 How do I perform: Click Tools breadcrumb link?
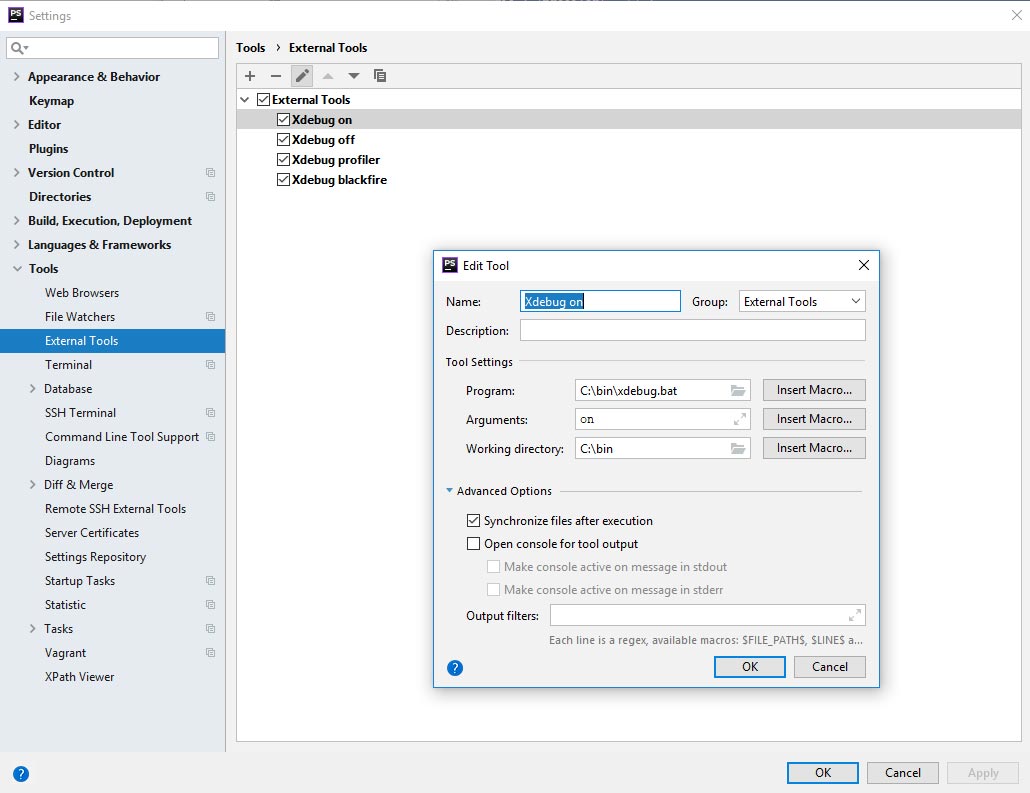tap(250, 47)
